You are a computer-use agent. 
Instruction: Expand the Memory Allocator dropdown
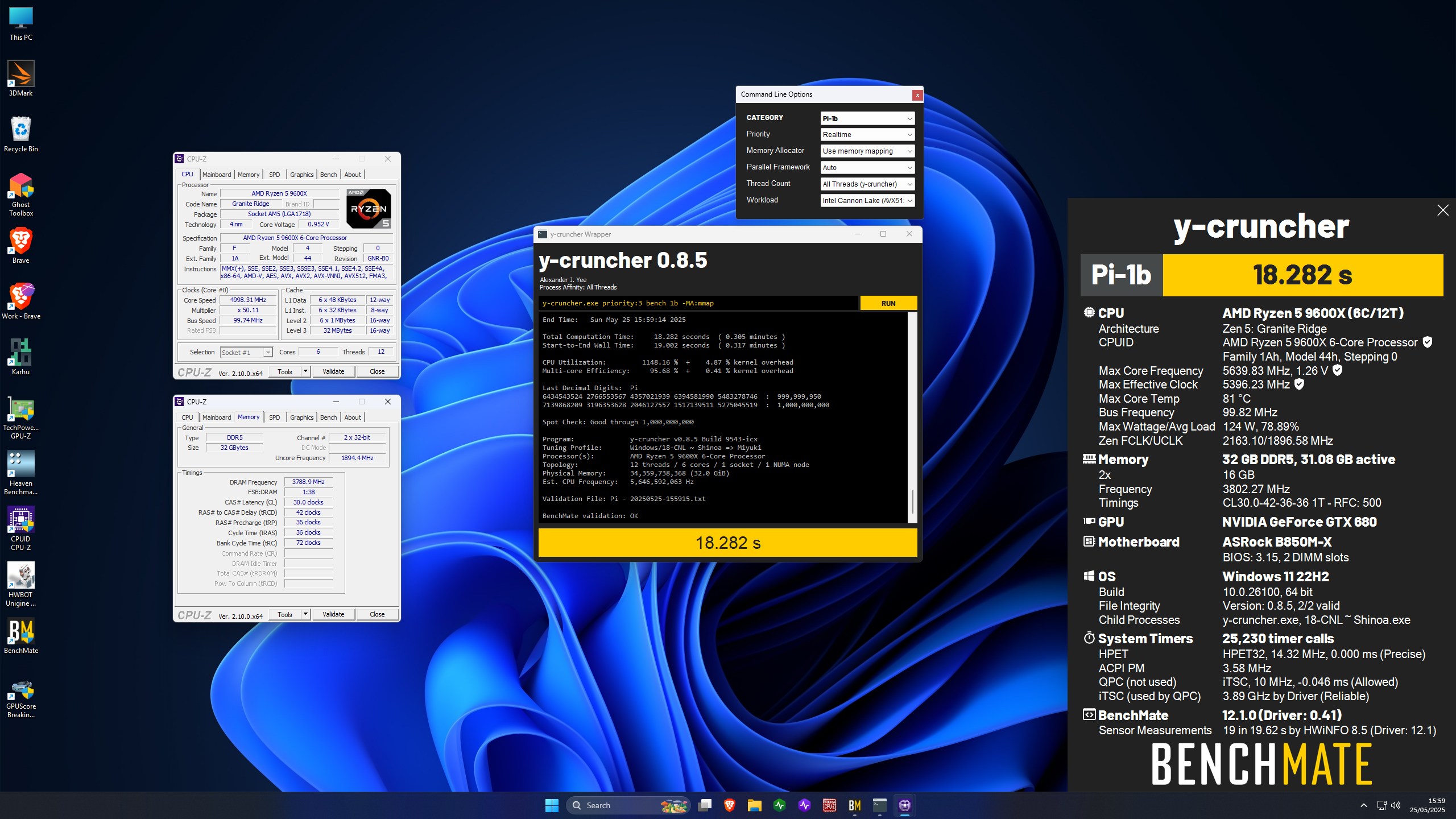pyautogui.click(x=867, y=151)
